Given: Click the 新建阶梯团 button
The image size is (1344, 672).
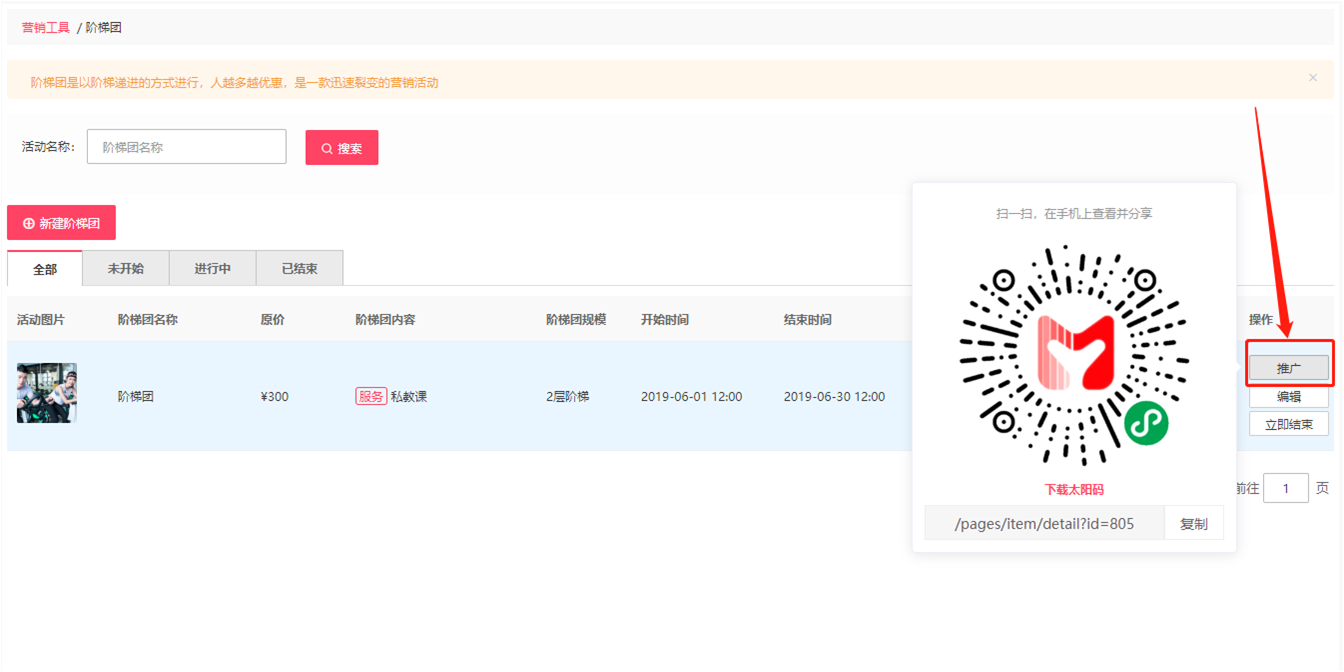Looking at the screenshot, I should (62, 223).
